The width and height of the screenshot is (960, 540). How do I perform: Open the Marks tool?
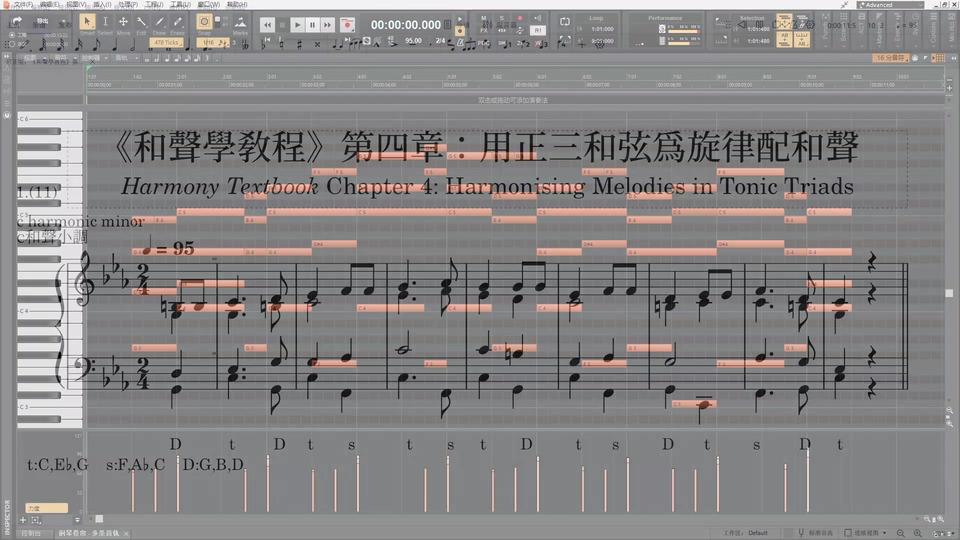tap(240, 23)
